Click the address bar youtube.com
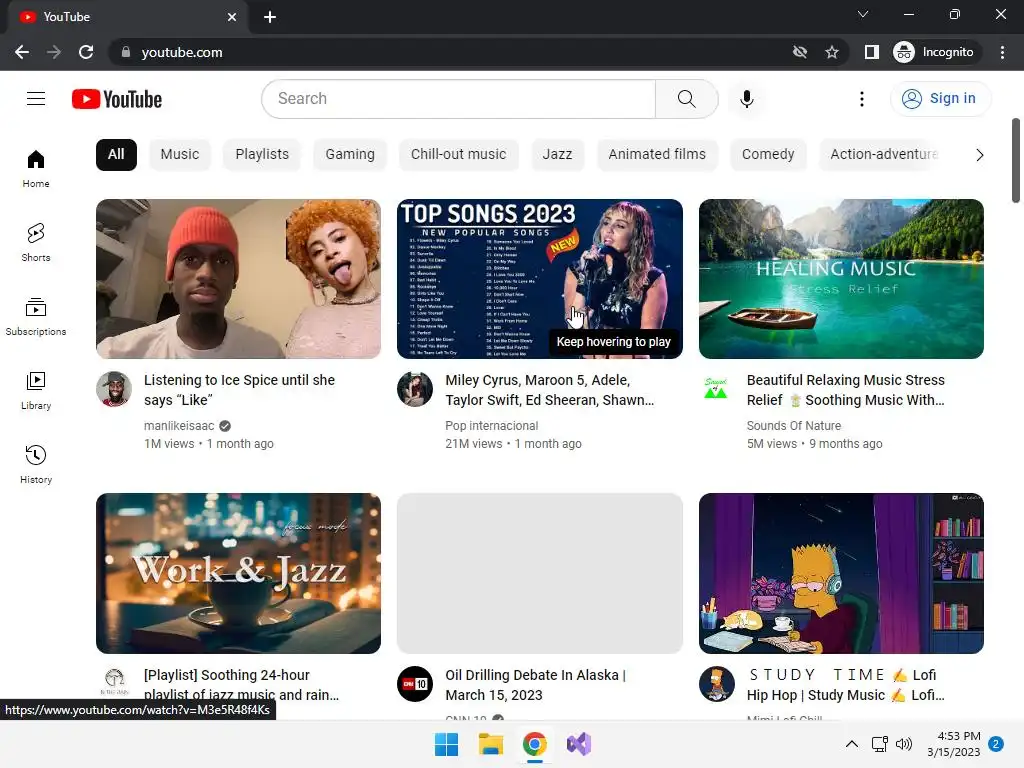The width and height of the screenshot is (1024, 768). 182,52
